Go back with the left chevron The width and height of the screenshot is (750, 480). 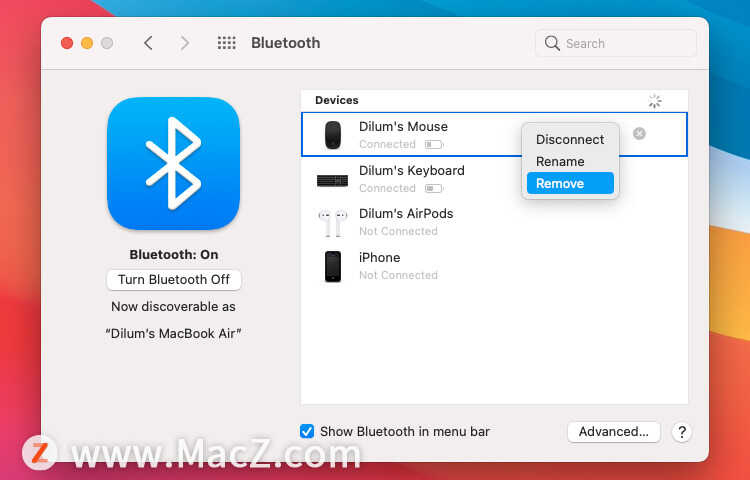click(x=148, y=43)
